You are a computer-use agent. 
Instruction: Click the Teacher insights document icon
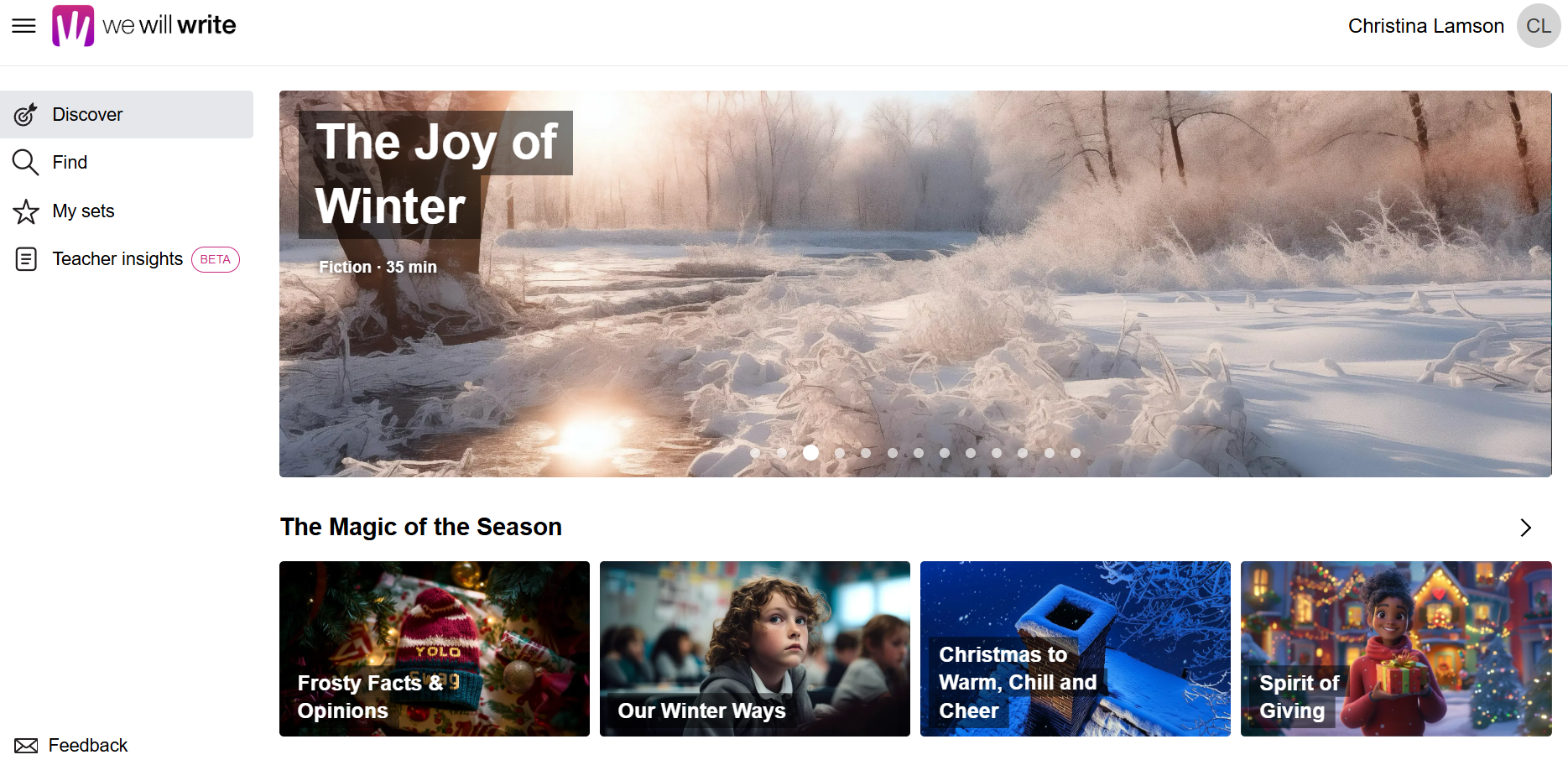[x=26, y=259]
